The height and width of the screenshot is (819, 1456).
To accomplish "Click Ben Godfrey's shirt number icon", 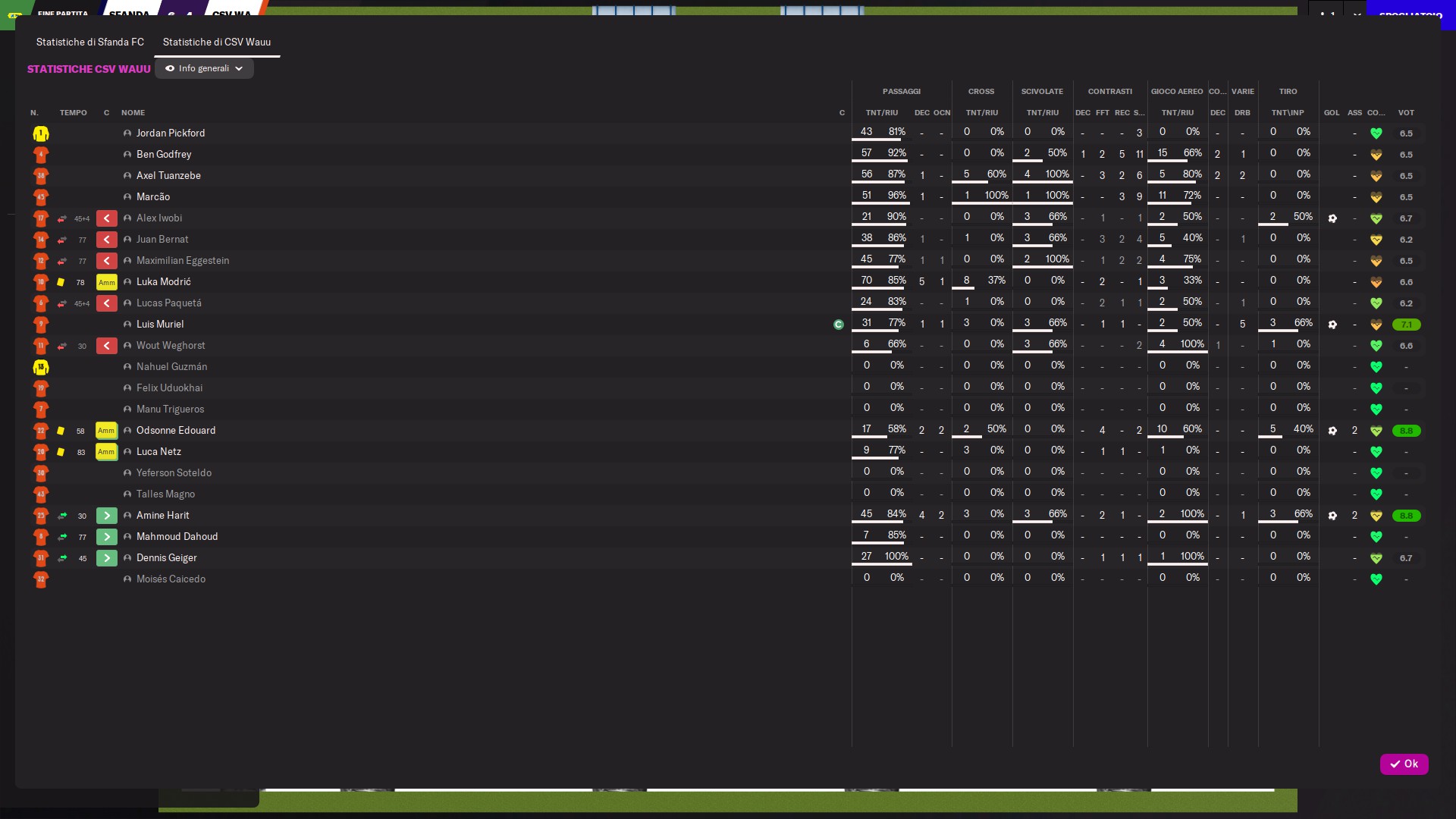I will [41, 155].
